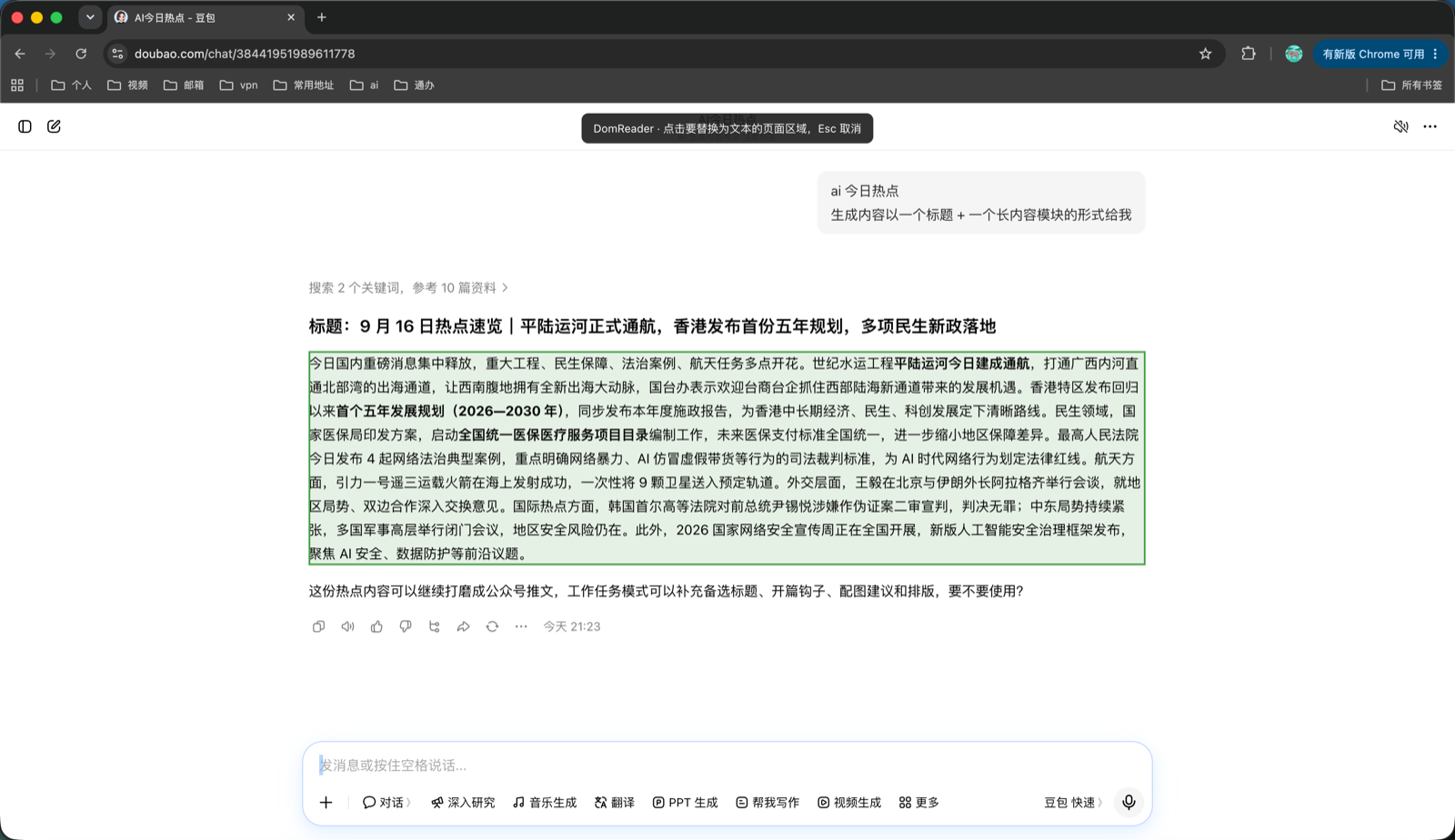
Task: Like the reply with thumbs-up
Action: click(x=376, y=626)
